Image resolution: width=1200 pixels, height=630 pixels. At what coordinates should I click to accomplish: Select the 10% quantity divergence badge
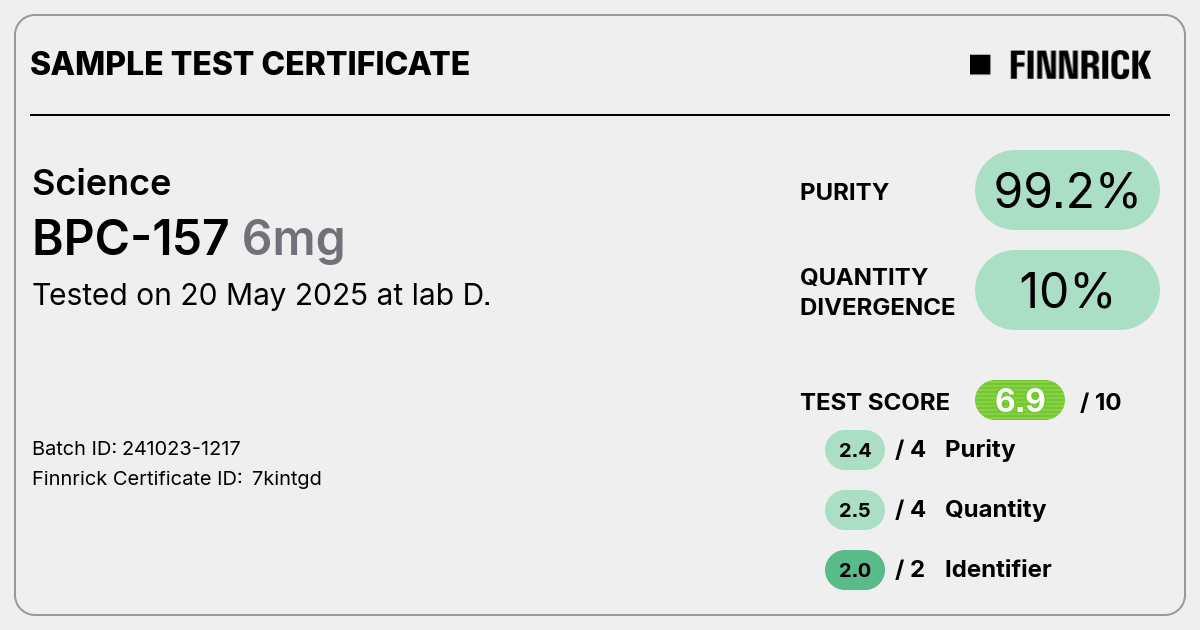pos(1067,290)
